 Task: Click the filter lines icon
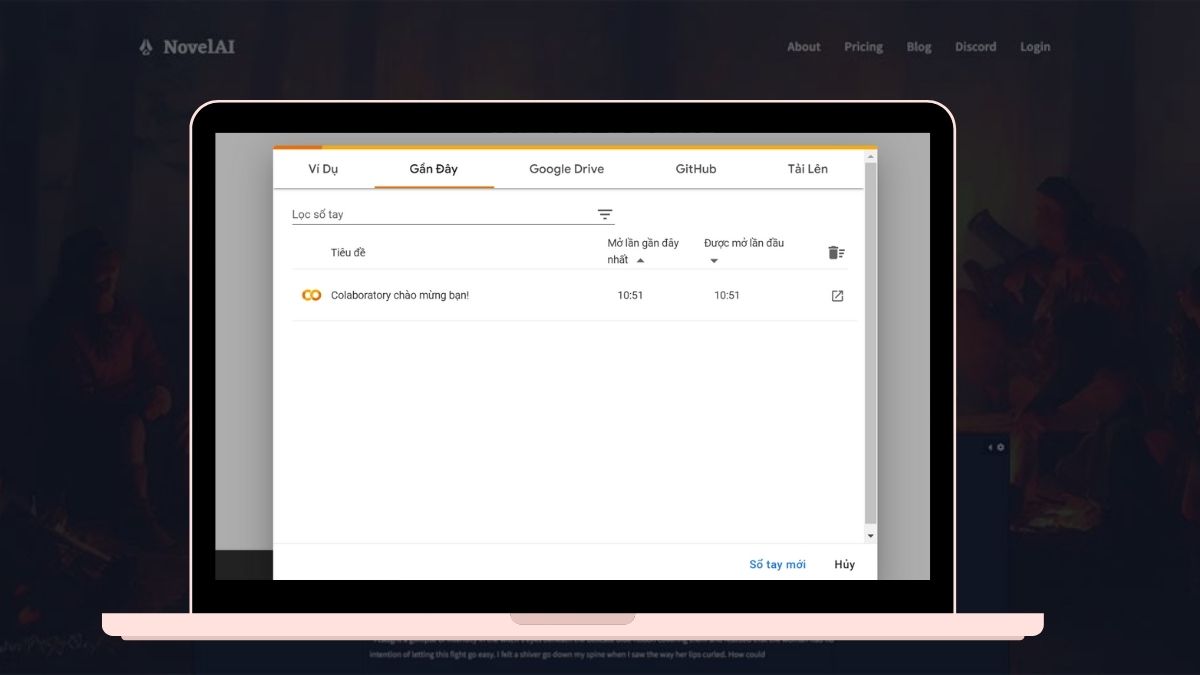pos(605,214)
